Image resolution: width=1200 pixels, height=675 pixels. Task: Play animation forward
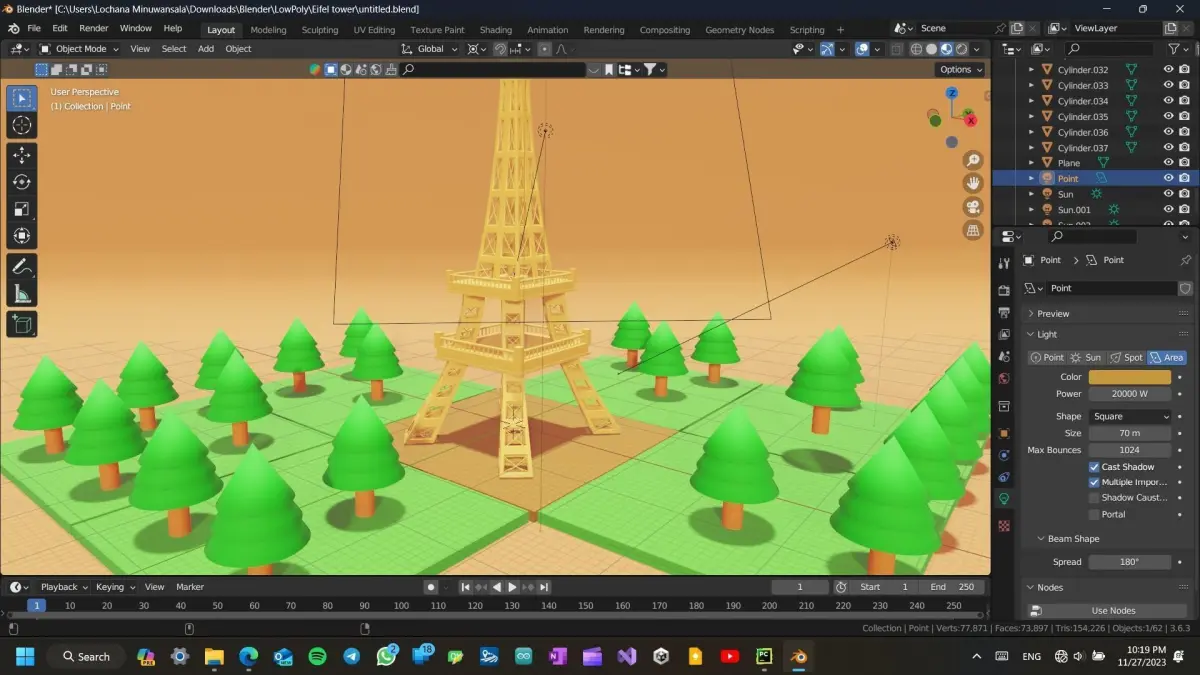click(x=513, y=587)
